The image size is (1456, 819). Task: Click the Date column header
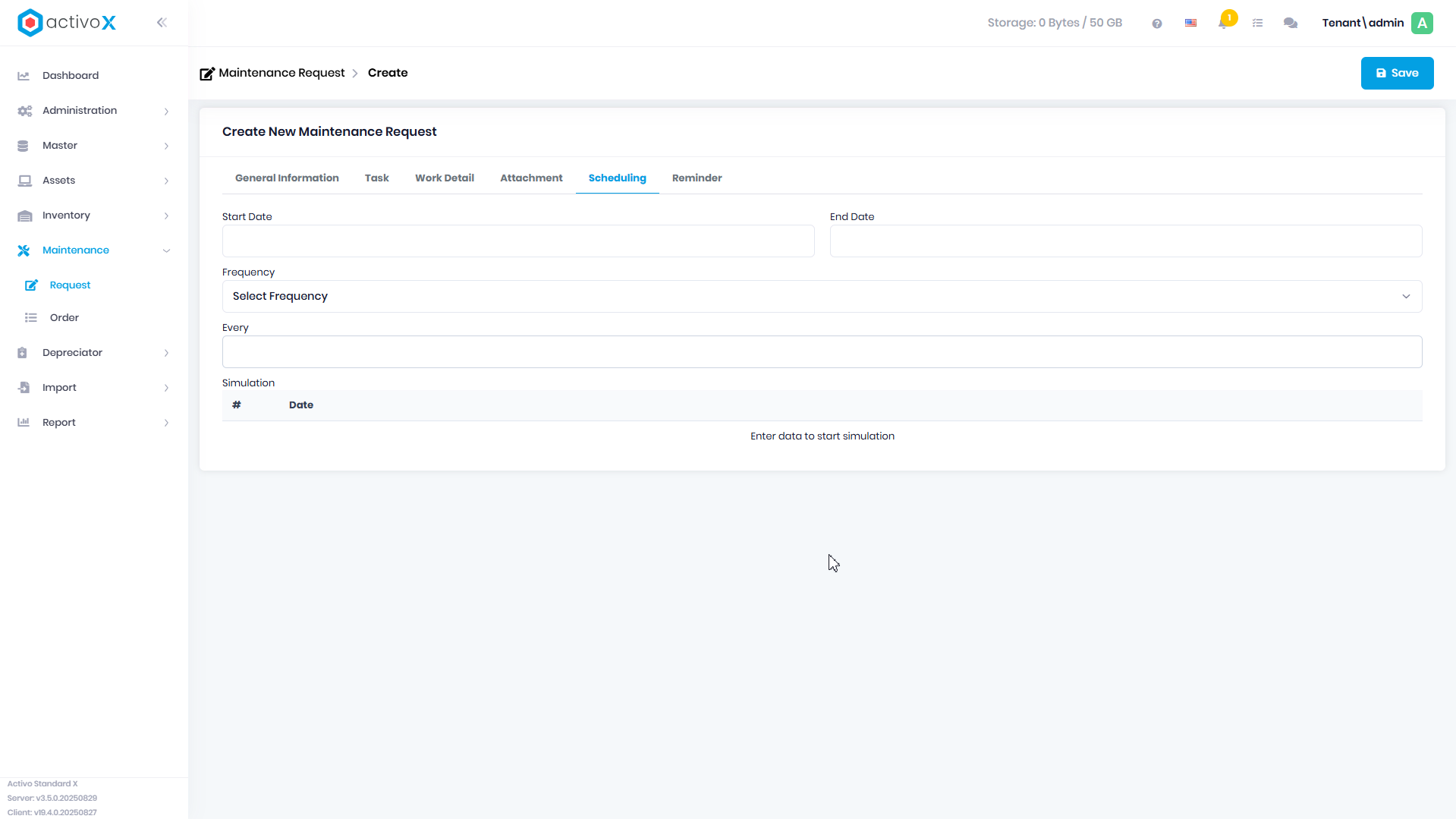[x=301, y=405]
